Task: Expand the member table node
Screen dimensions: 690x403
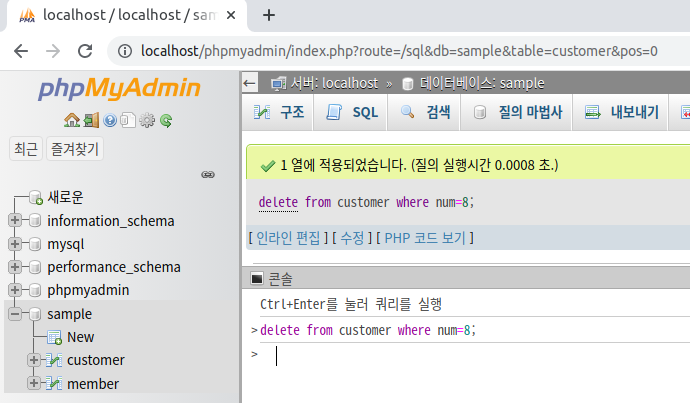Action: (34, 383)
